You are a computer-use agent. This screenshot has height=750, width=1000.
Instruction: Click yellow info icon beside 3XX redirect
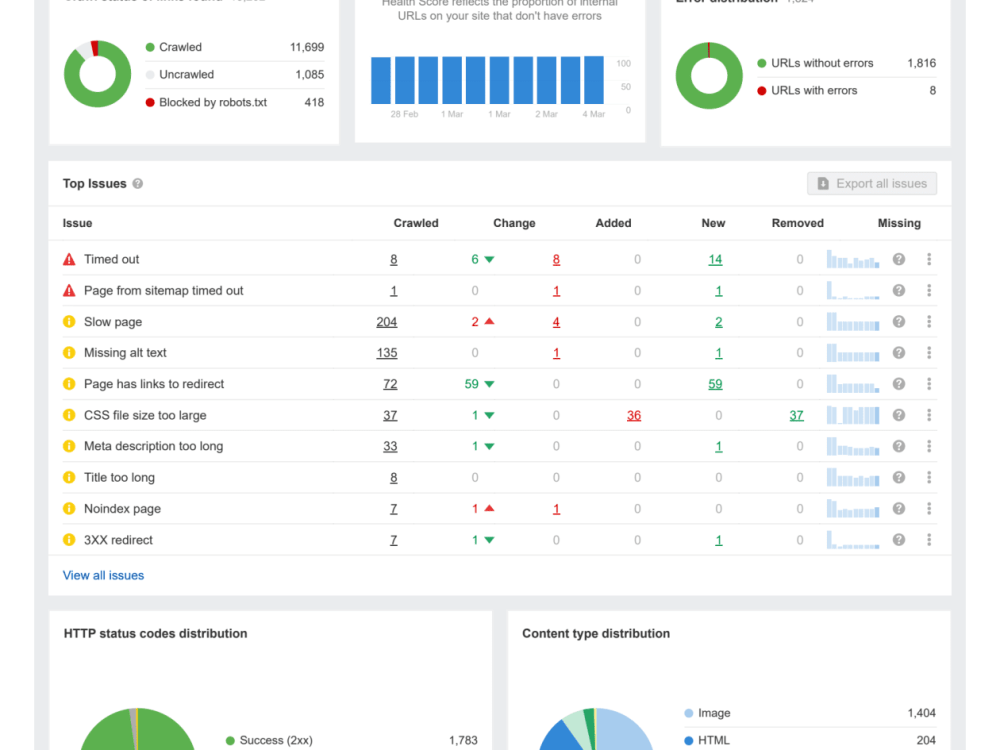[x=69, y=540]
